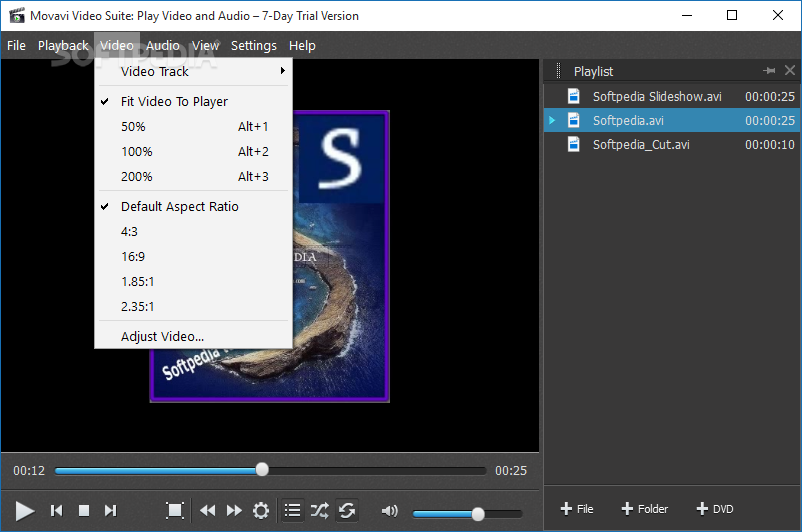
Task: Choose the 1.85:1 aspect ratio
Action: click(193, 281)
